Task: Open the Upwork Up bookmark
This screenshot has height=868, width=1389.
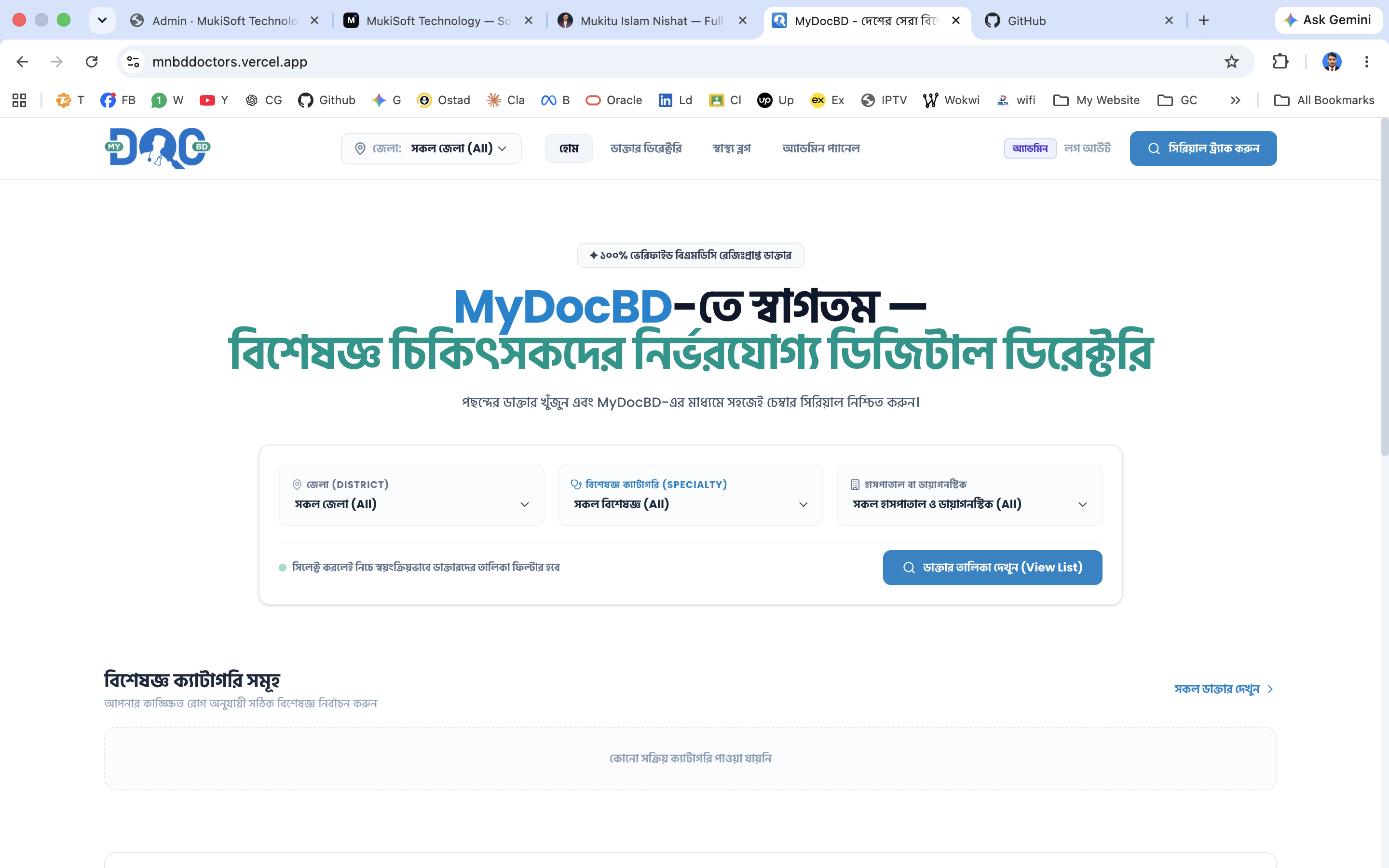Action: pos(776,100)
